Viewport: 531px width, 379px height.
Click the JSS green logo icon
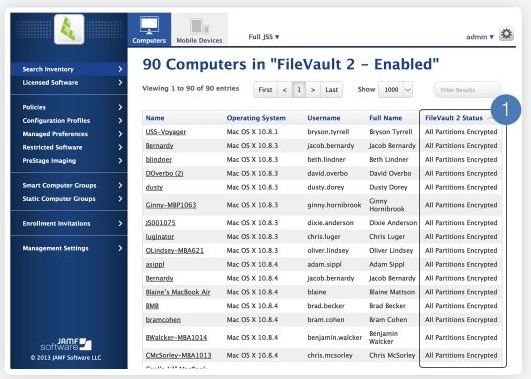pyautogui.click(x=69, y=29)
